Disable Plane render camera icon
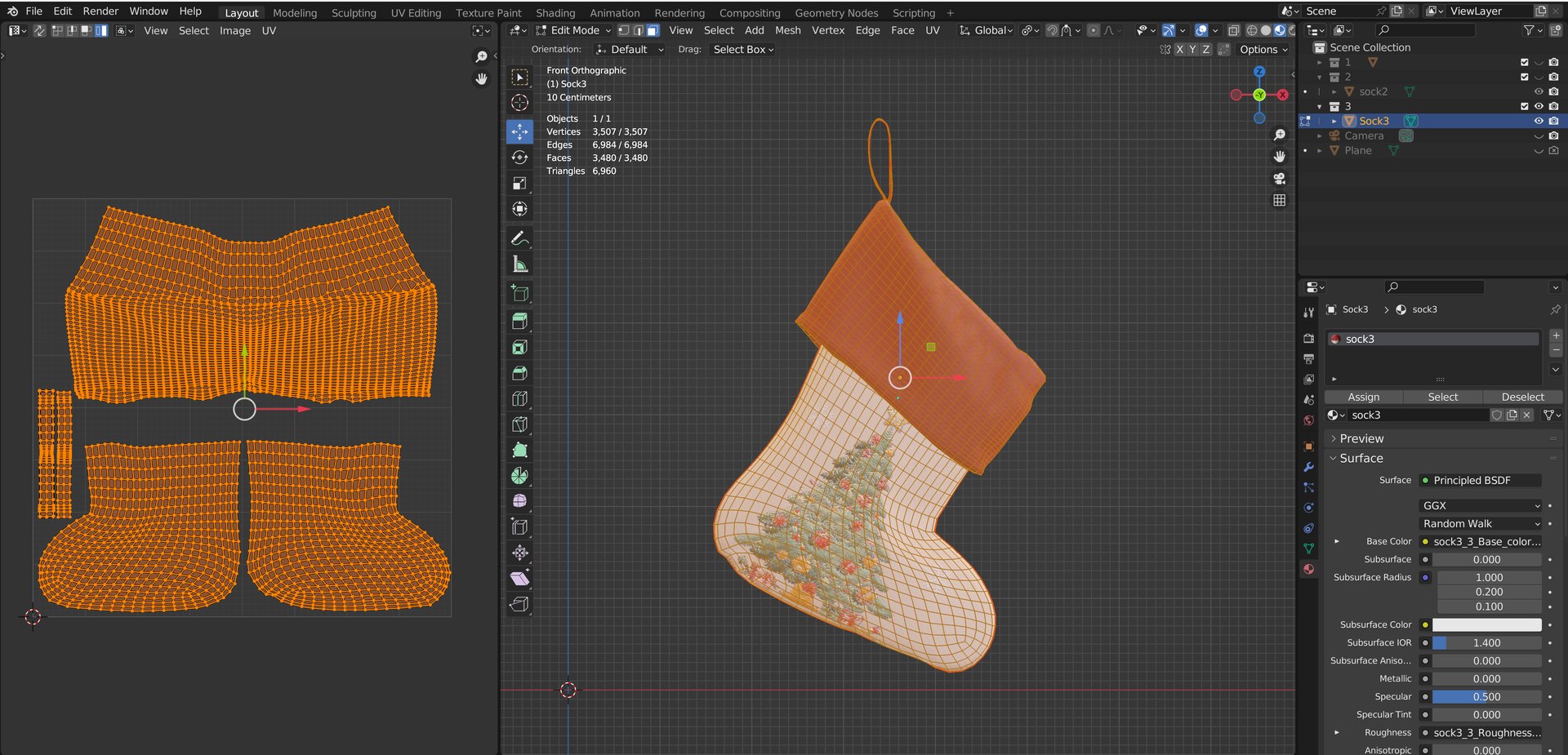1568x755 pixels. point(1553,150)
